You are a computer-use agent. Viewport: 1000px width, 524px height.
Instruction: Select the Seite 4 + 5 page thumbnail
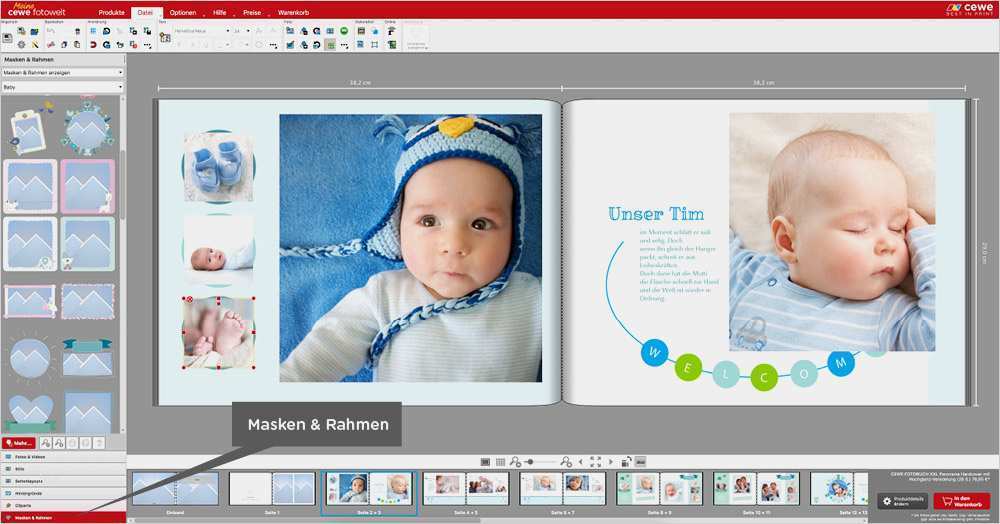click(x=466, y=489)
